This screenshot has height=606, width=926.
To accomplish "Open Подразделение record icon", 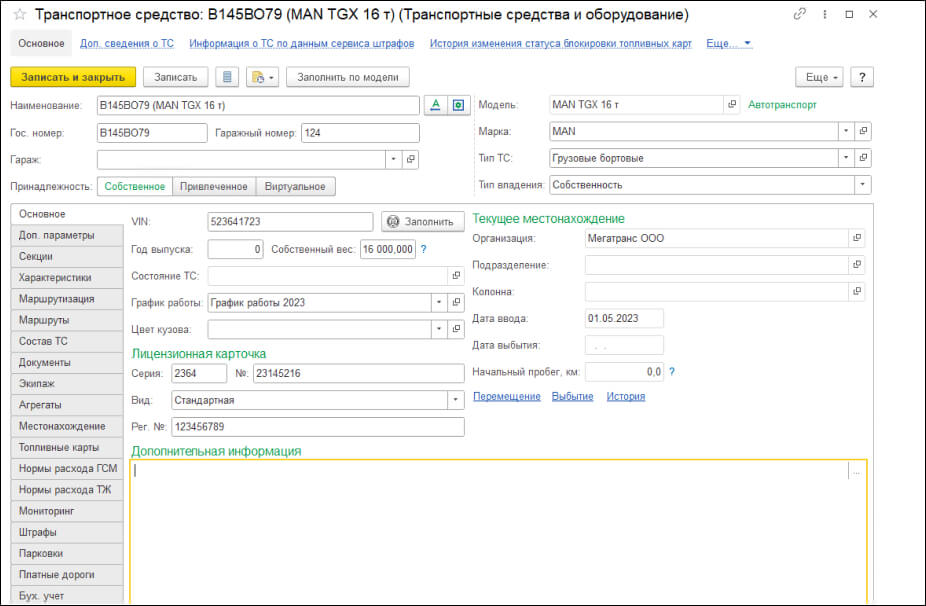I will [x=856, y=265].
